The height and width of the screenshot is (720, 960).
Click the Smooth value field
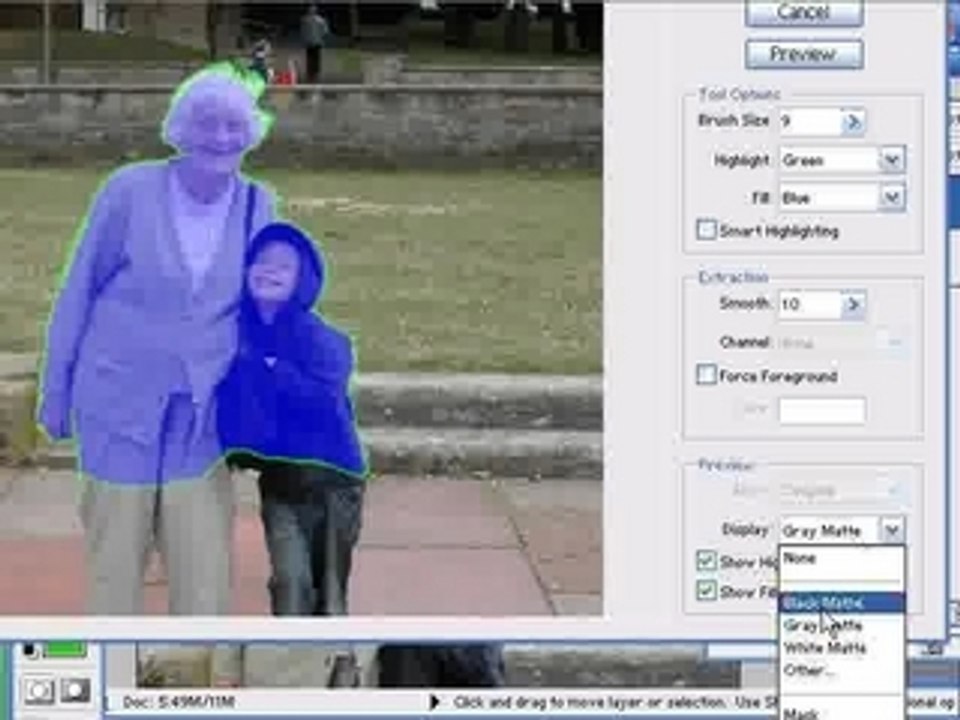click(809, 304)
